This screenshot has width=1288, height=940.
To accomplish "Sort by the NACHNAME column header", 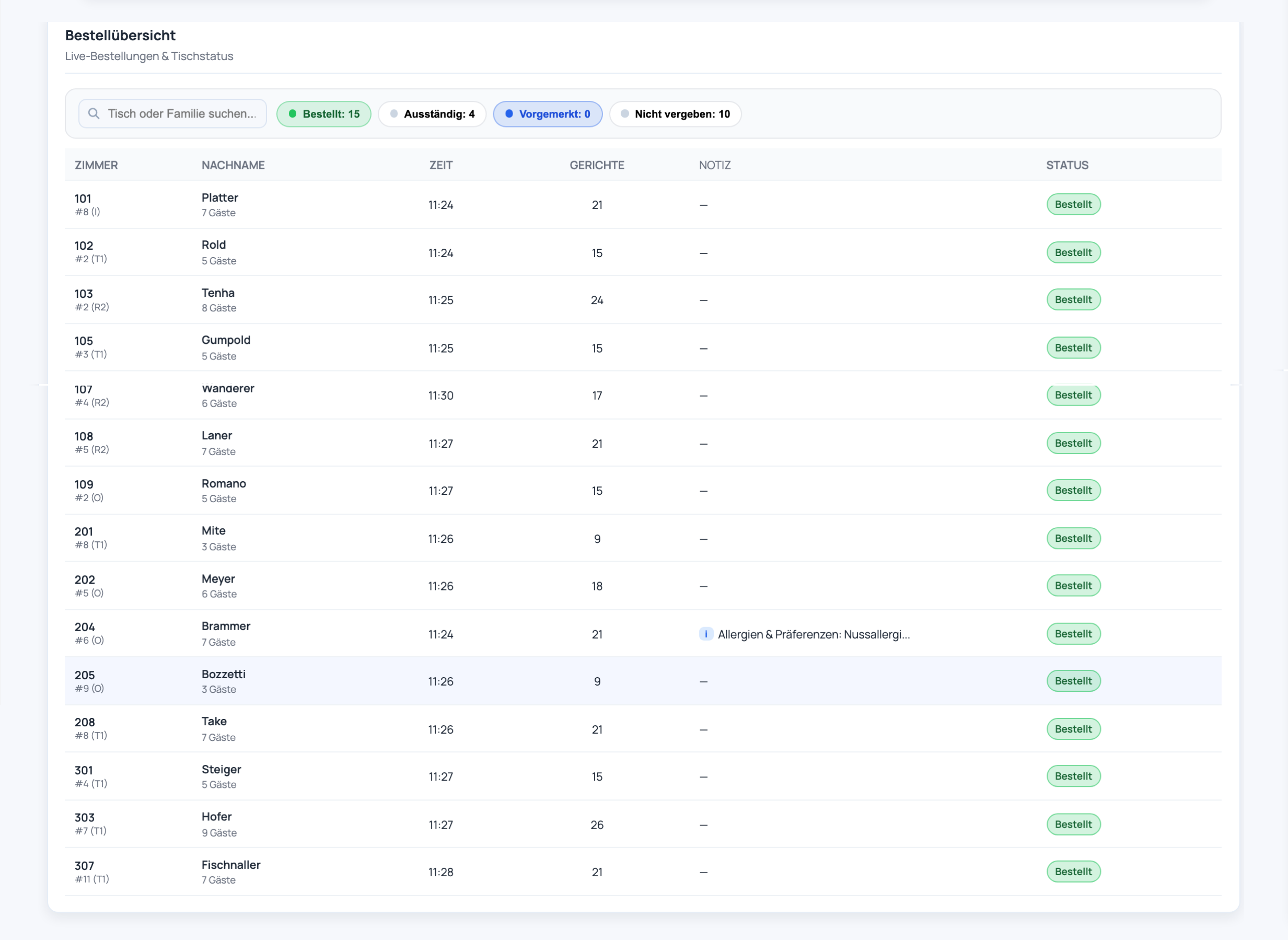I will coord(233,165).
